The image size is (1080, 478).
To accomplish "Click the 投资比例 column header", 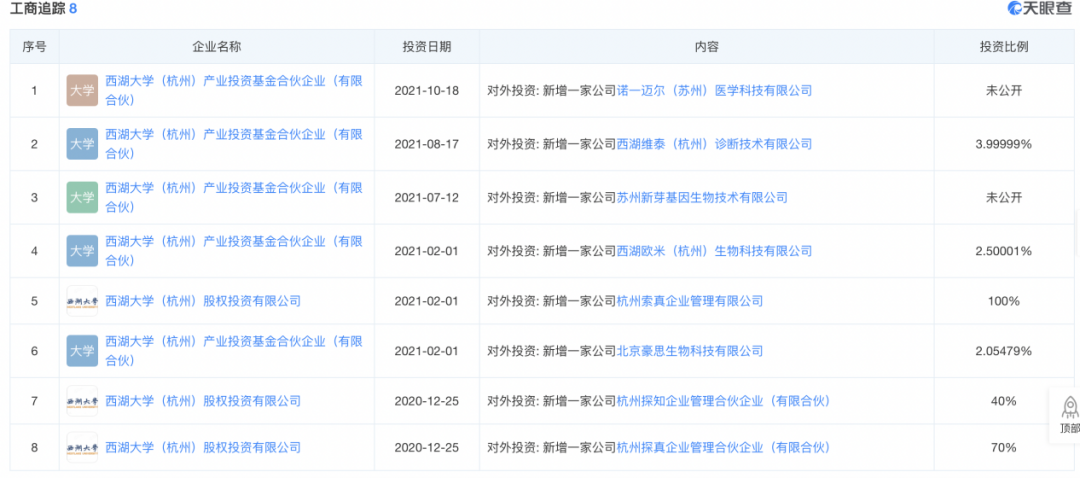I will click(x=1004, y=47).
